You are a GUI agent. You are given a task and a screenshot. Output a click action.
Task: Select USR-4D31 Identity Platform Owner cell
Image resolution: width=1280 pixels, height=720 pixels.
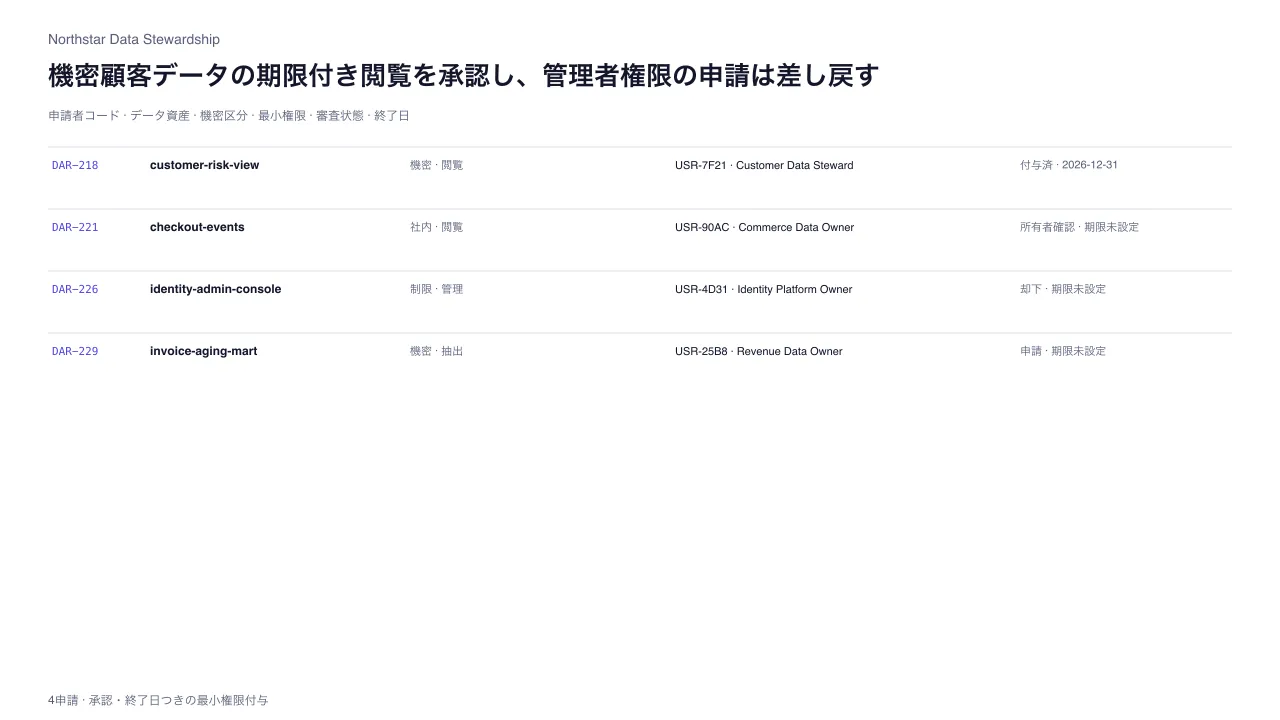[764, 289]
